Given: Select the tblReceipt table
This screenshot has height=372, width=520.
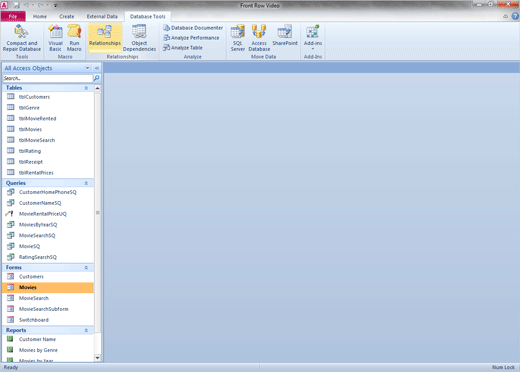Looking at the screenshot, I should [x=48, y=162].
